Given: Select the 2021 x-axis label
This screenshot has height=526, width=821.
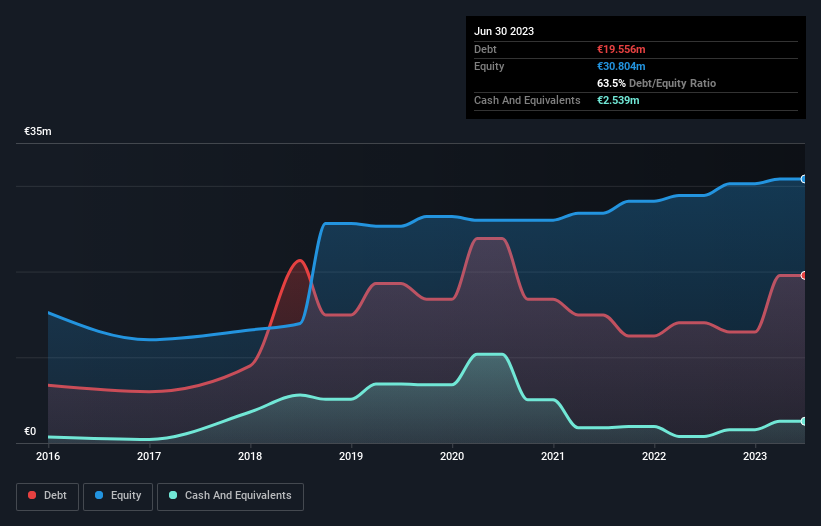Looking at the screenshot, I should tap(553, 456).
